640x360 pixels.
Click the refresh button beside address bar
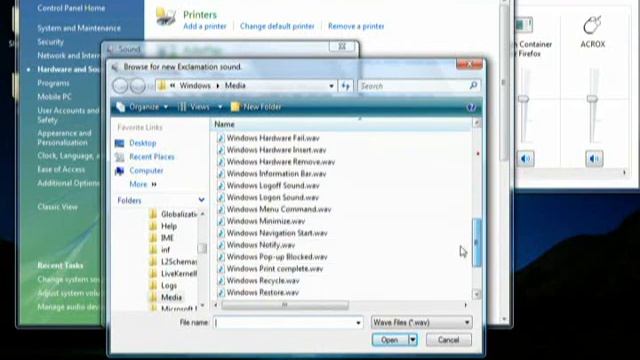pos(346,86)
